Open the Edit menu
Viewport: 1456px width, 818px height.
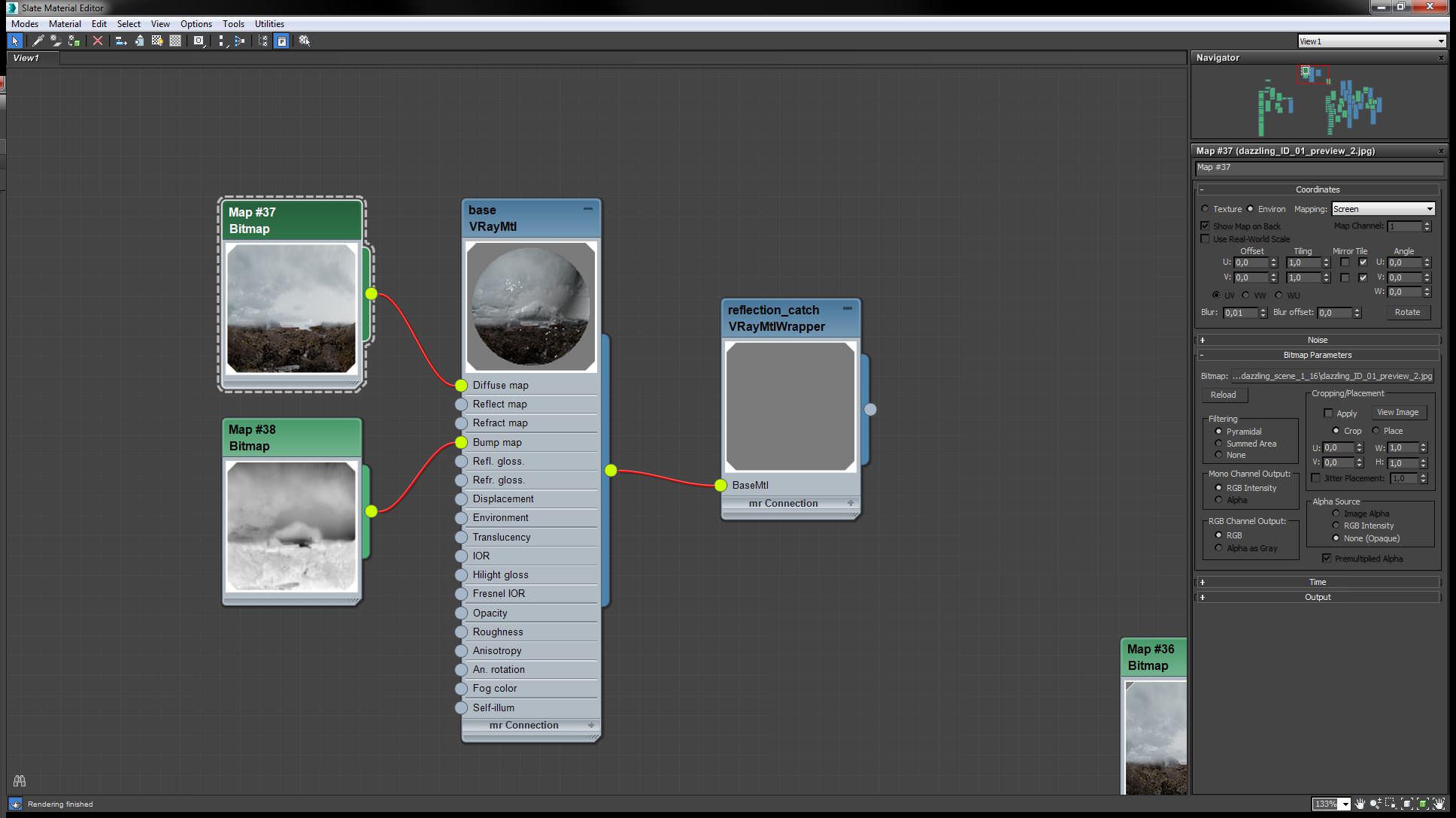pos(99,24)
